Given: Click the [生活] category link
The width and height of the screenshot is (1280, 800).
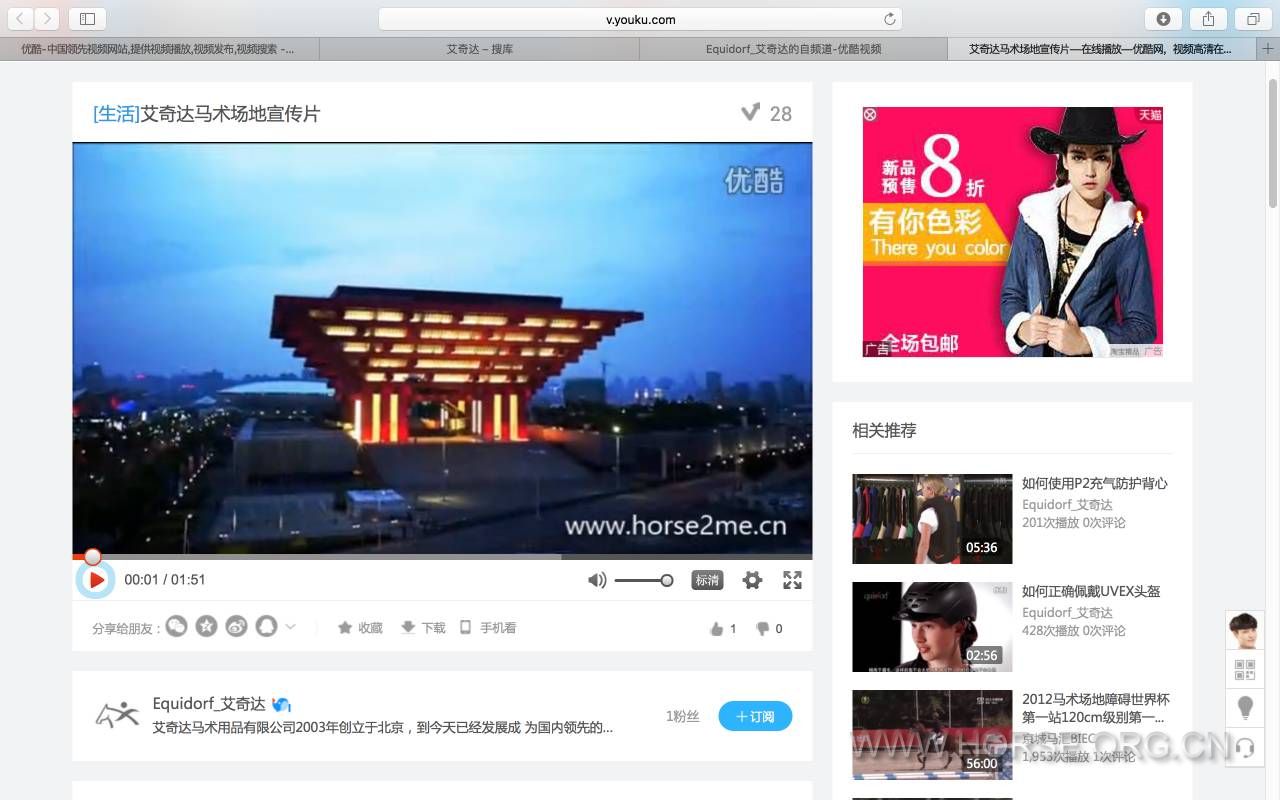Looking at the screenshot, I should coord(116,114).
